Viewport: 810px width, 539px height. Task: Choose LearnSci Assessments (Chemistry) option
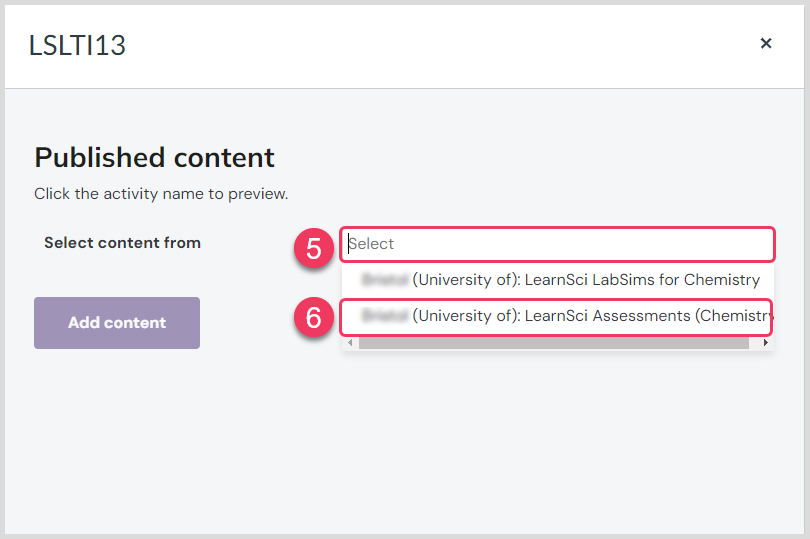(x=557, y=316)
